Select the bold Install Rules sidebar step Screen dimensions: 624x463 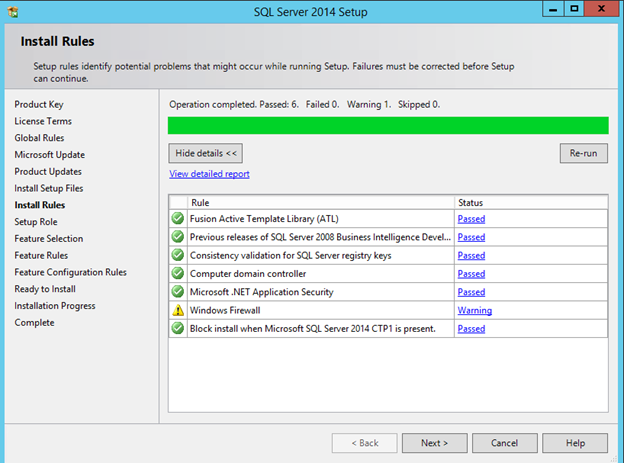[40, 205]
